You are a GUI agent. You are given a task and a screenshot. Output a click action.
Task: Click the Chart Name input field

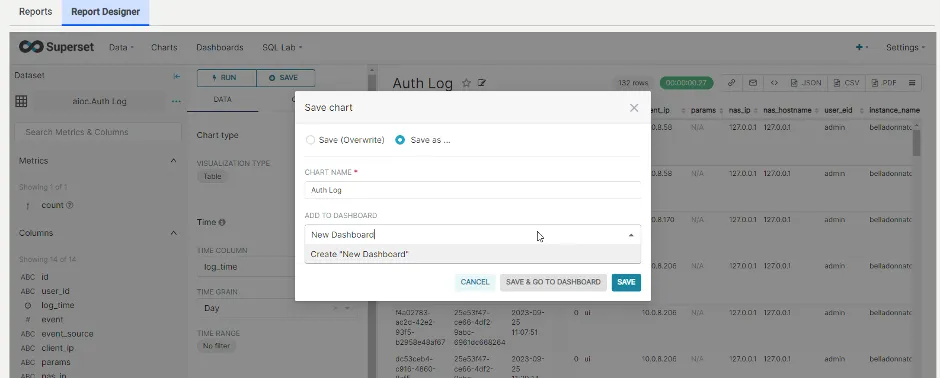[472, 190]
